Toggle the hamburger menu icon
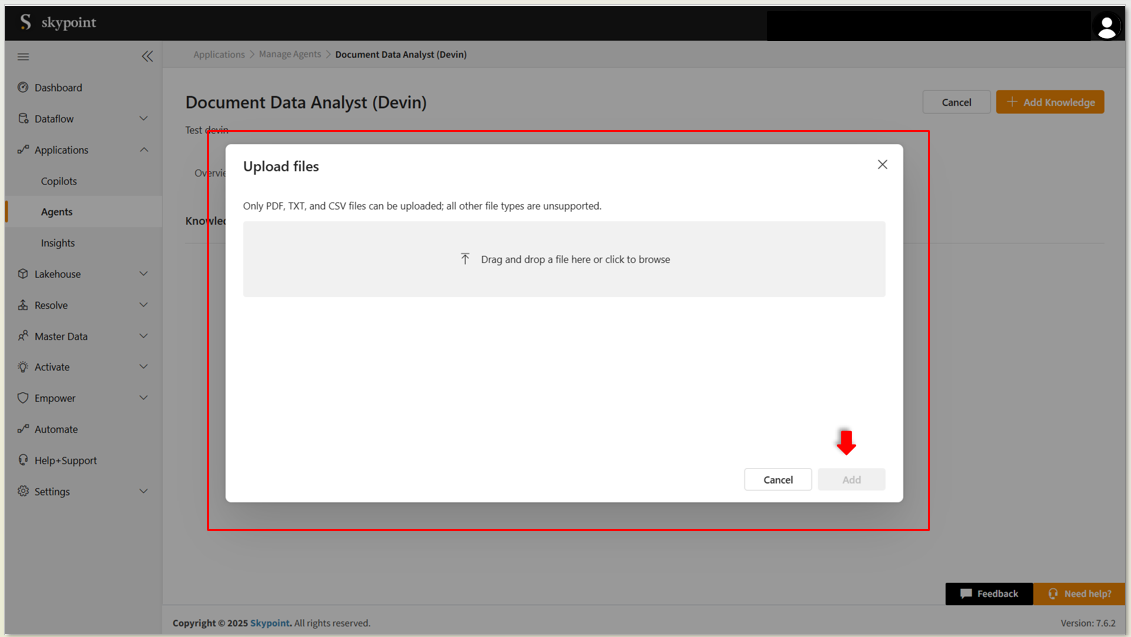This screenshot has width=1131, height=637. (23, 57)
